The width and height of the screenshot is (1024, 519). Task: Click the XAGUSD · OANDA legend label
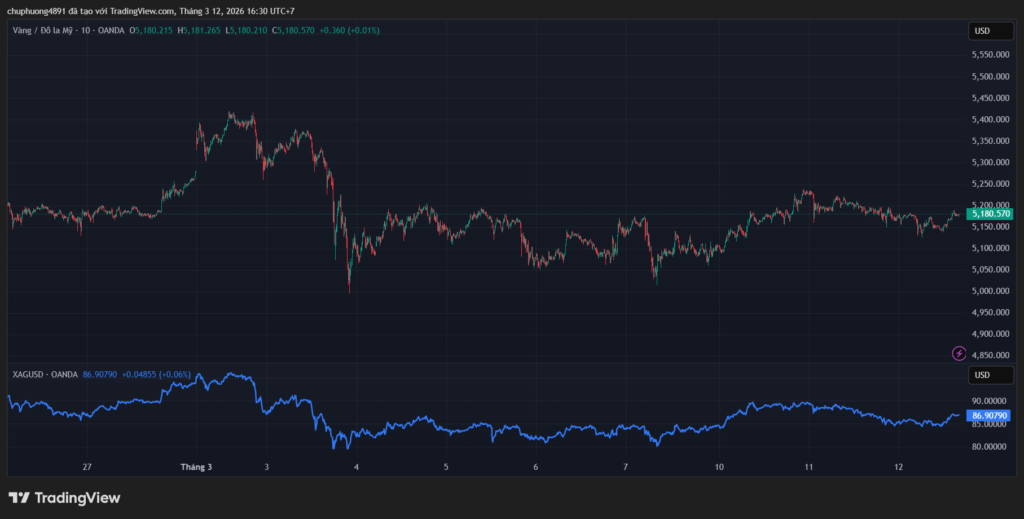pyautogui.click(x=45, y=374)
